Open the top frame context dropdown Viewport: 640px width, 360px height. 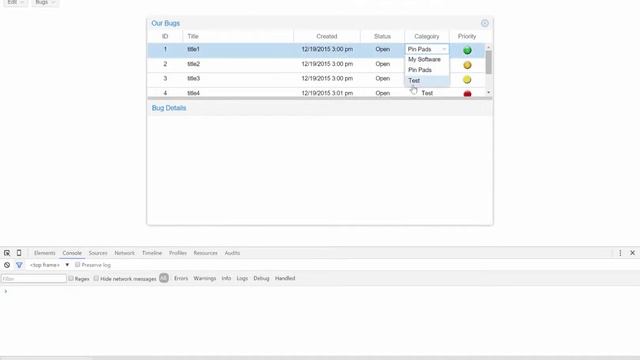[x=49, y=265]
